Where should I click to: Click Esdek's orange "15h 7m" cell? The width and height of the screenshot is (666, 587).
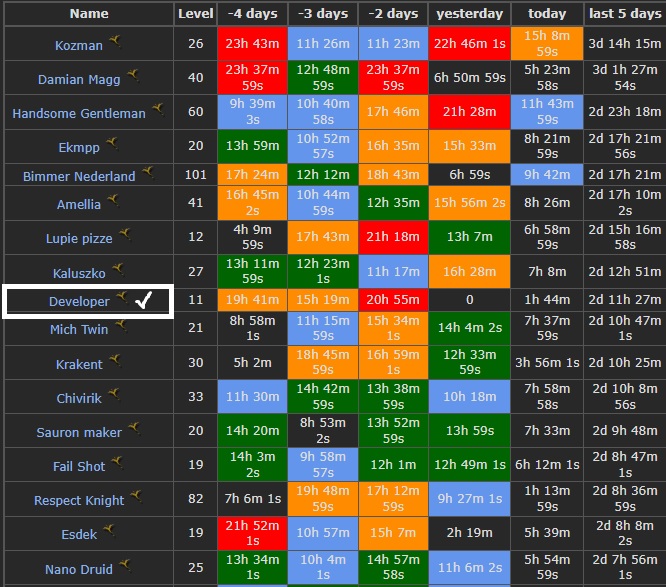click(392, 533)
